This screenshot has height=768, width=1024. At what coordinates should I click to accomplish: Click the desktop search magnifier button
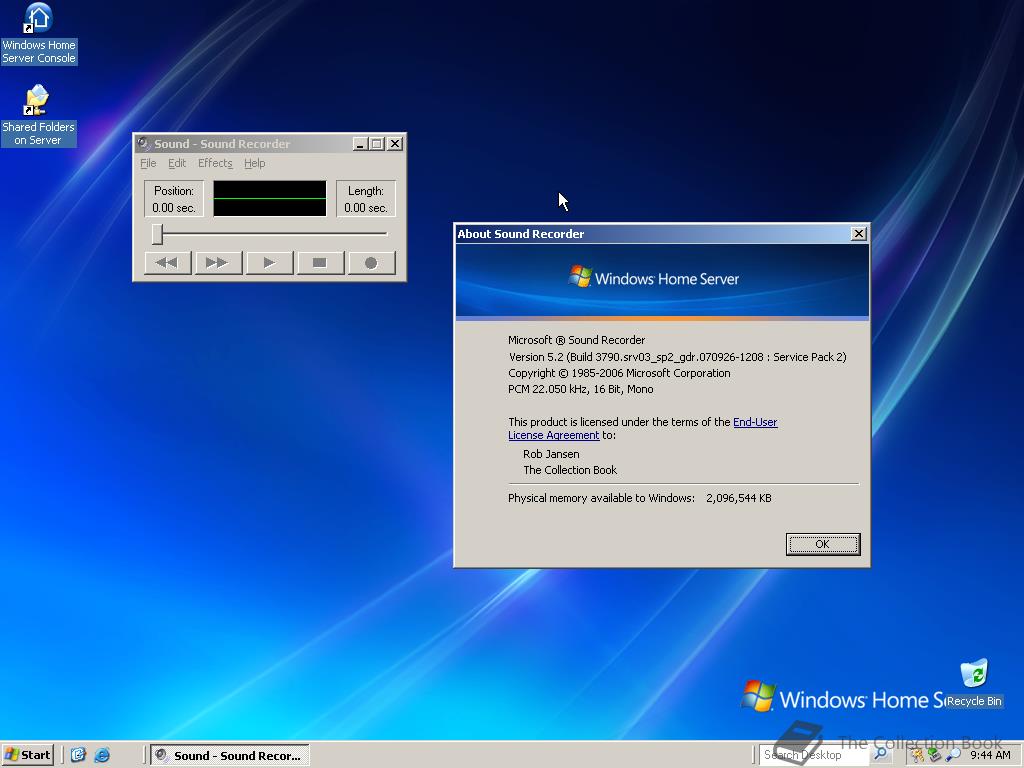tap(880, 754)
